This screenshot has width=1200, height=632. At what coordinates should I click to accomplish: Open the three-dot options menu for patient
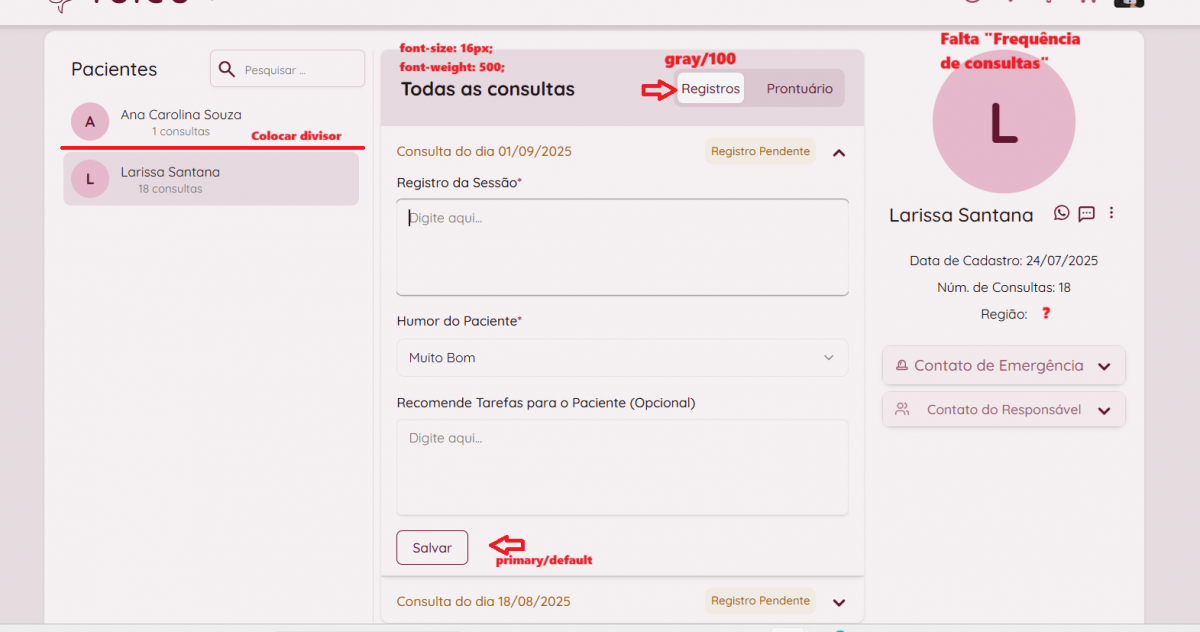coord(1111,213)
